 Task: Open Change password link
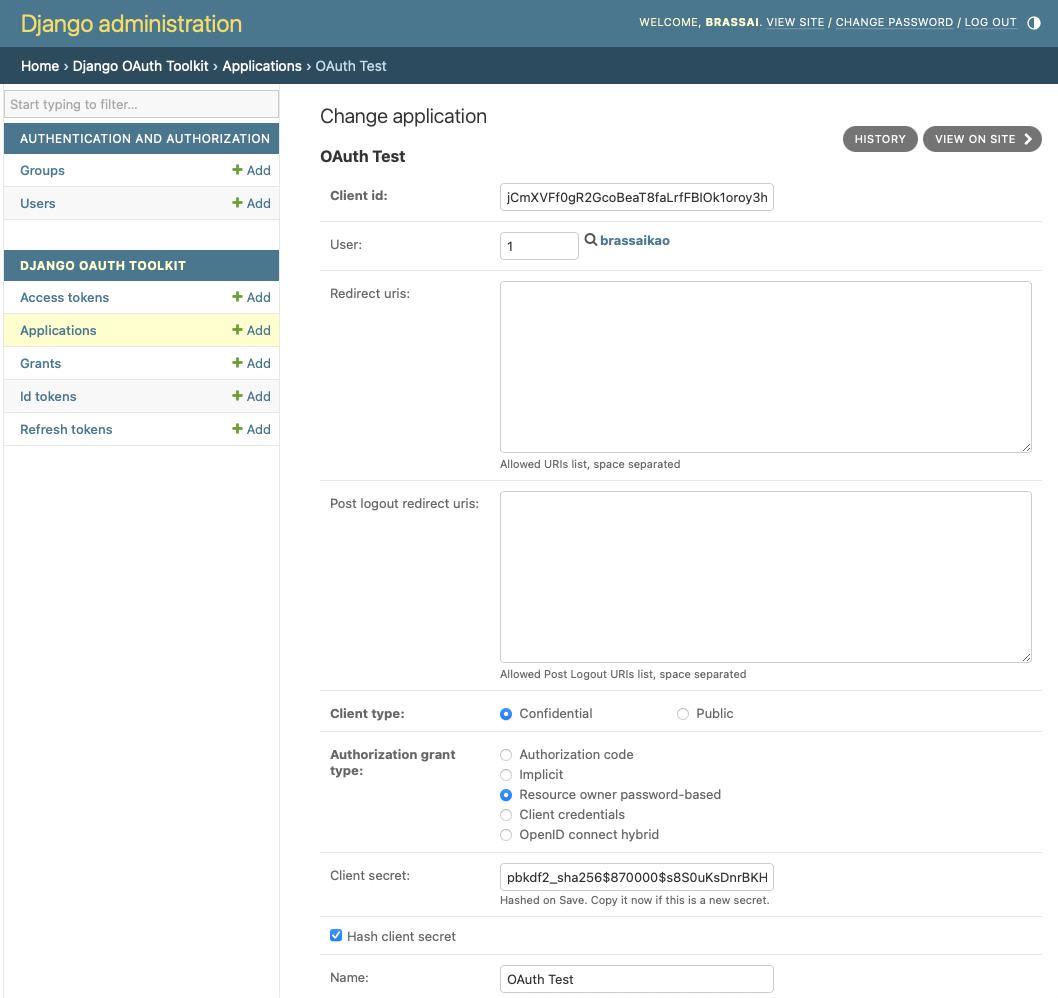(x=894, y=22)
